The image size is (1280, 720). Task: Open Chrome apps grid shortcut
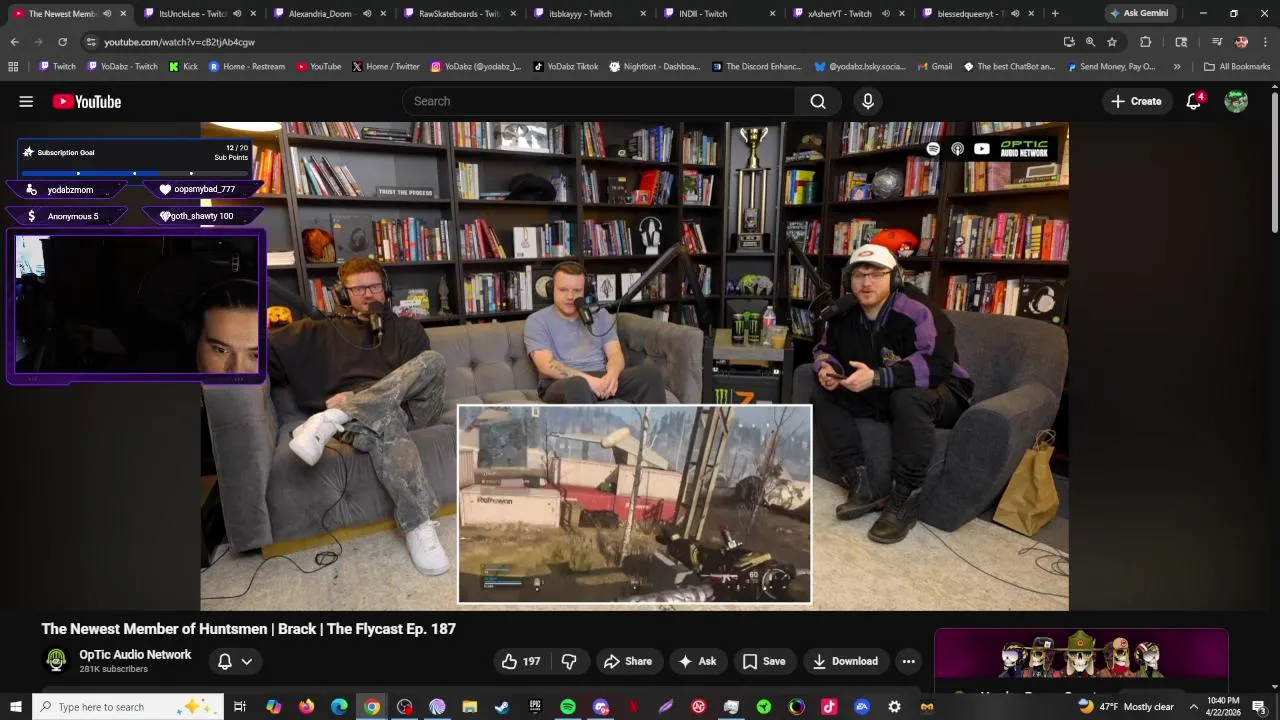pyautogui.click(x=13, y=67)
